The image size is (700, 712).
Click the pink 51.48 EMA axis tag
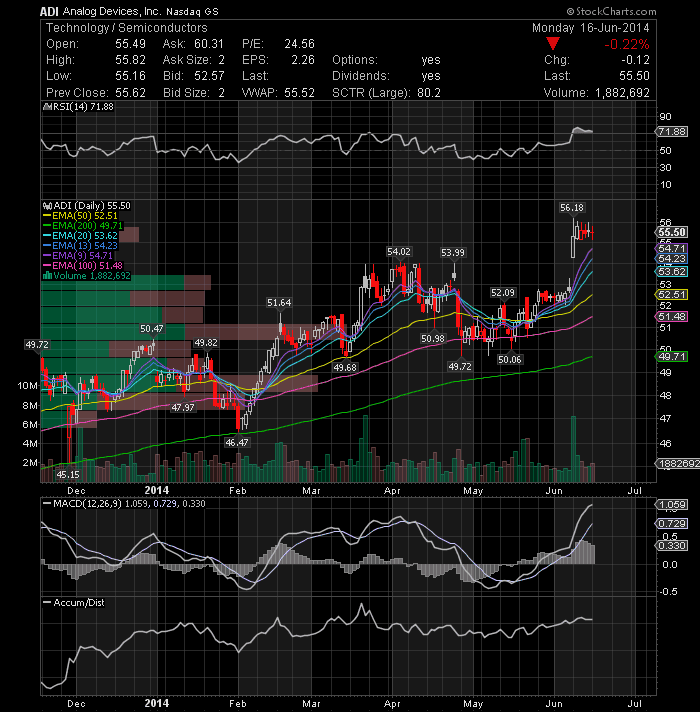pyautogui.click(x=672, y=316)
